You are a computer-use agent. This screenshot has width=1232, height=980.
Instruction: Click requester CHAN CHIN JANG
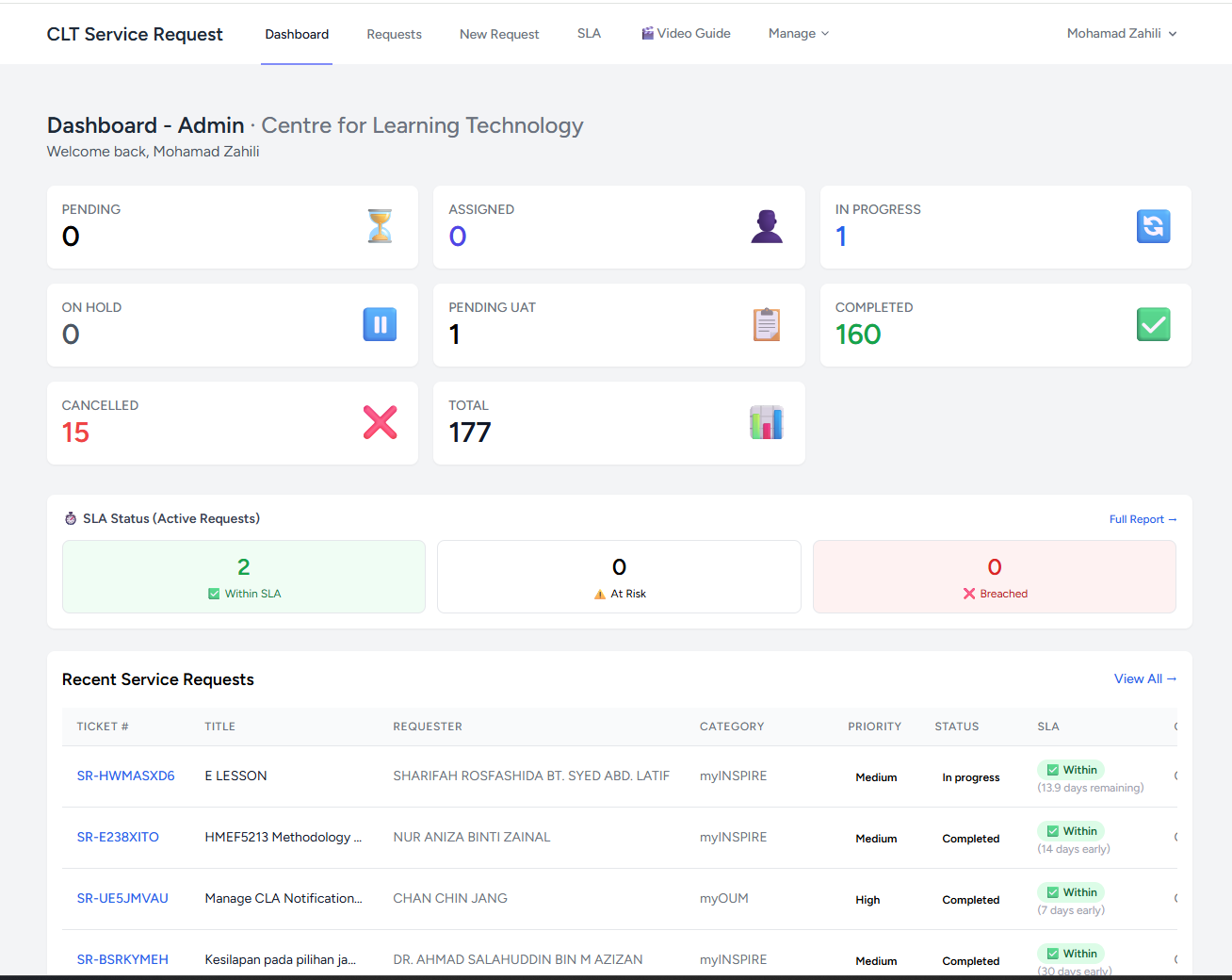[x=450, y=898]
